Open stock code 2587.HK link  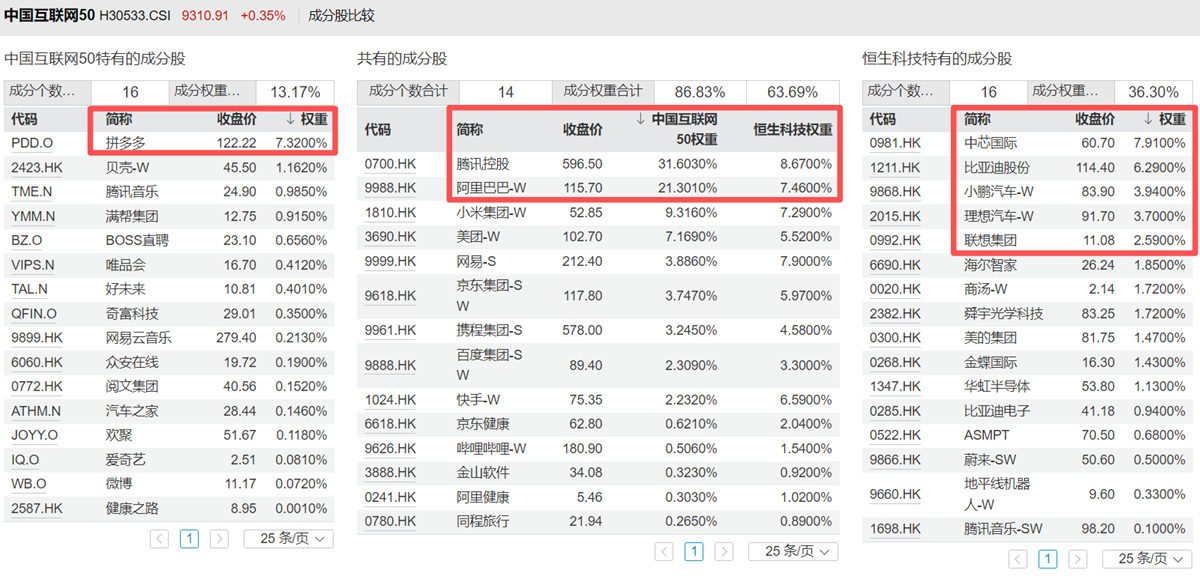point(36,508)
